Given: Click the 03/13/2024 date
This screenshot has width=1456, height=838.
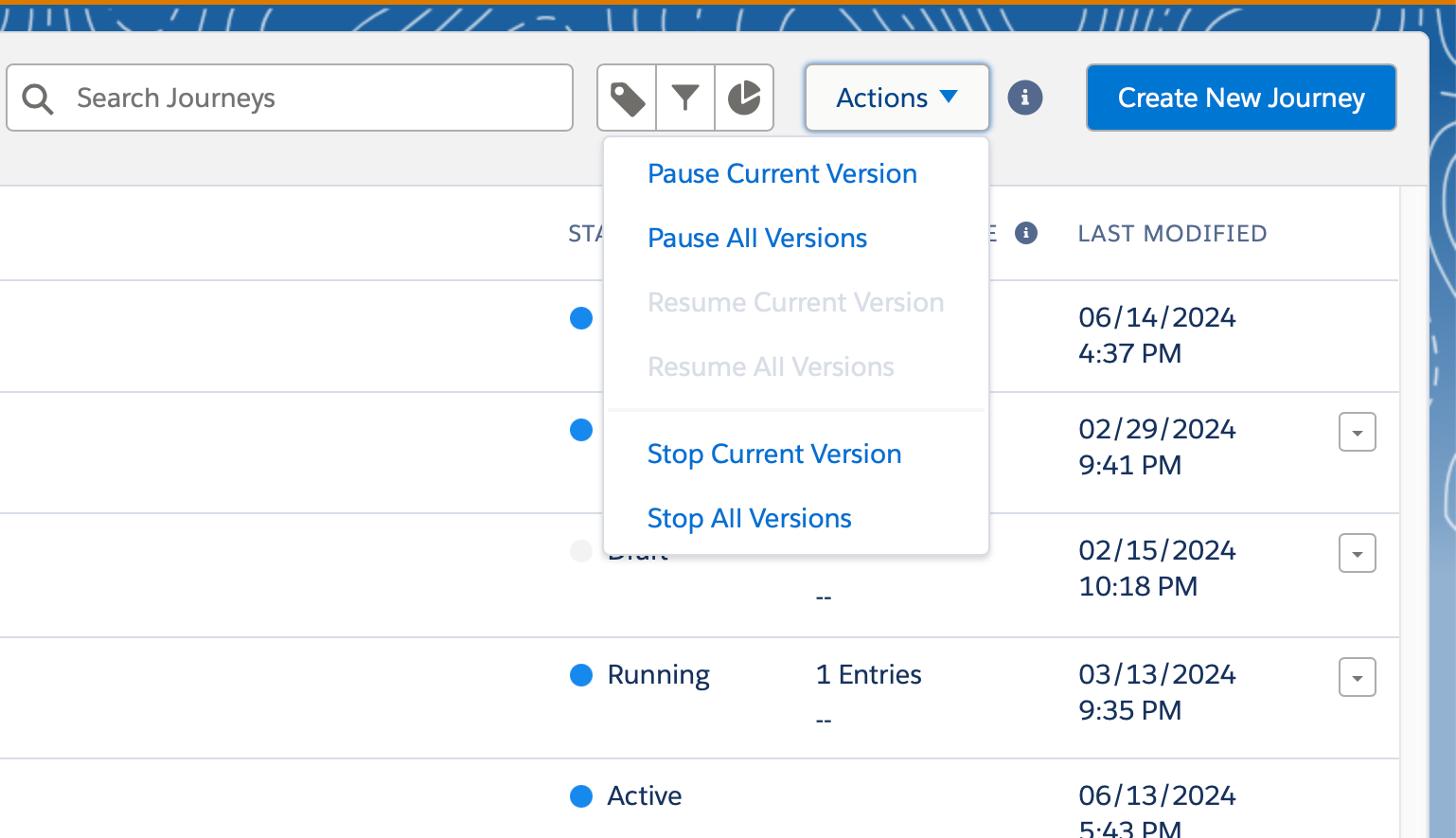Looking at the screenshot, I should click(x=1157, y=675).
